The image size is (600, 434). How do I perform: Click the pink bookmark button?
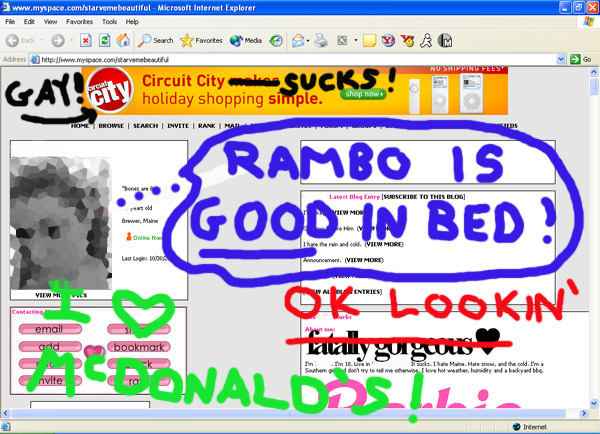coord(139,347)
